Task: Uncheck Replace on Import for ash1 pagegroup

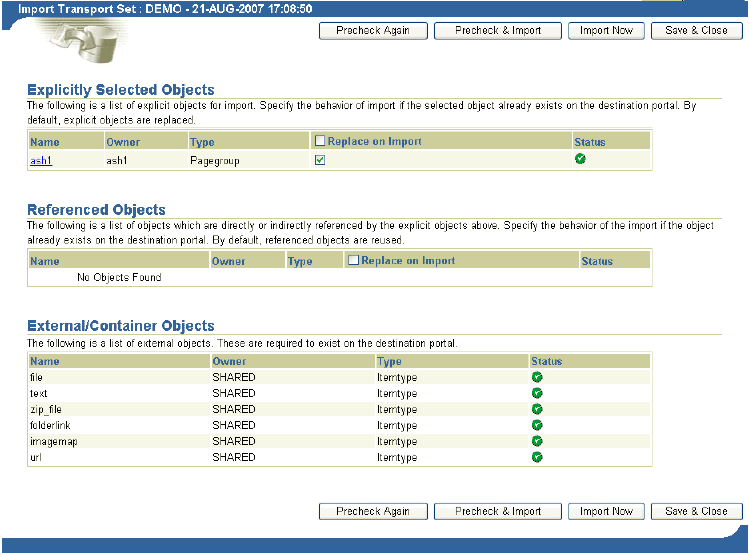Action: (320, 160)
